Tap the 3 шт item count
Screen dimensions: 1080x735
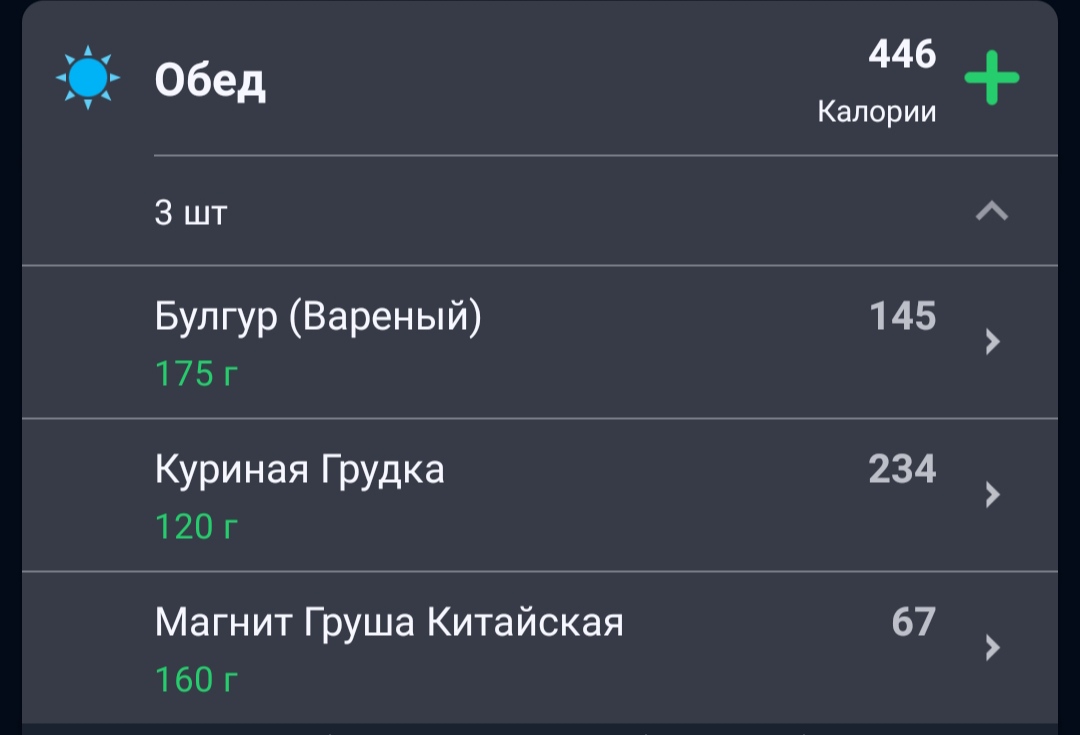(x=191, y=212)
